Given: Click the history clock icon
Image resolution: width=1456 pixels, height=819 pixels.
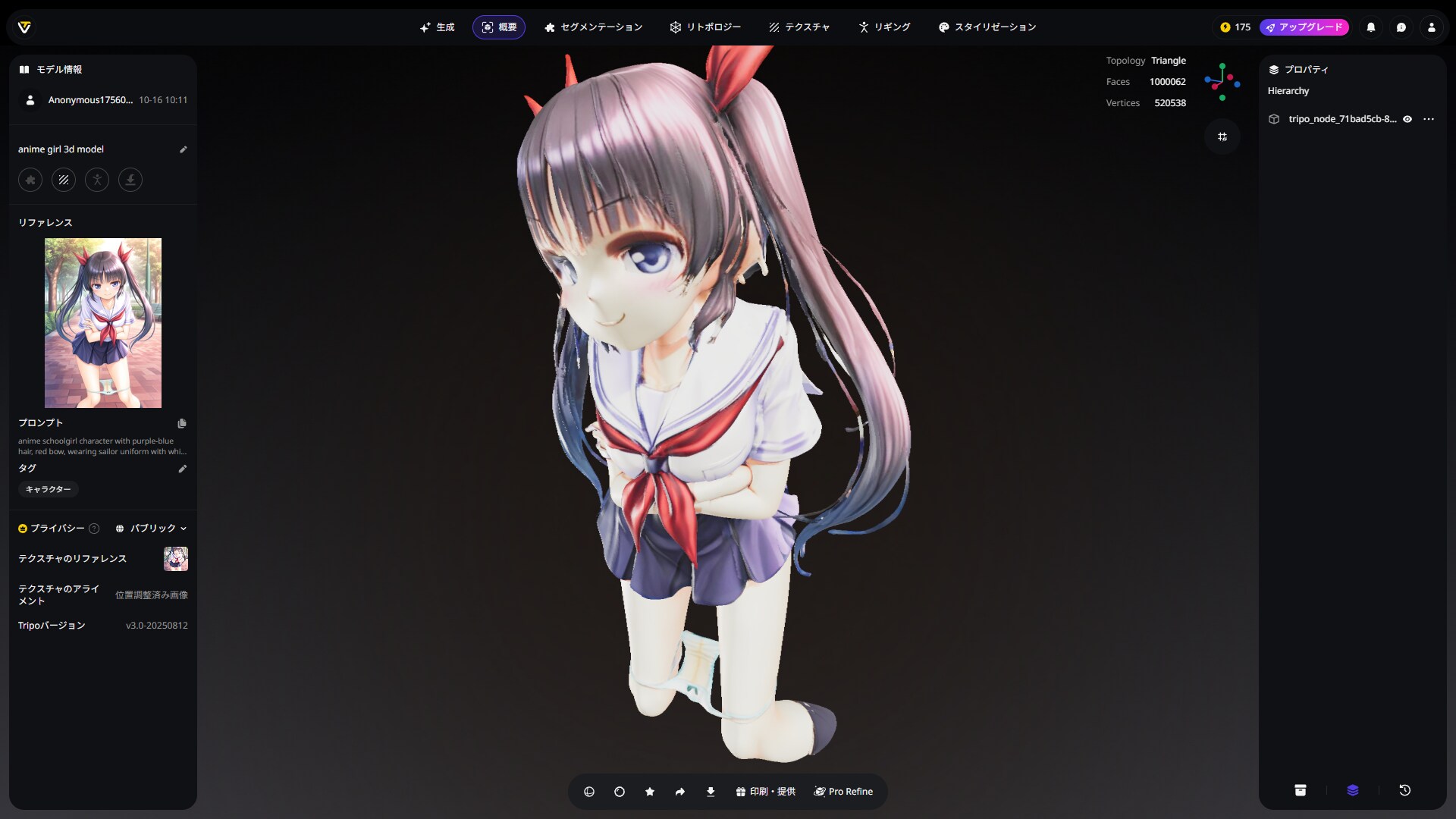Looking at the screenshot, I should click(1404, 790).
